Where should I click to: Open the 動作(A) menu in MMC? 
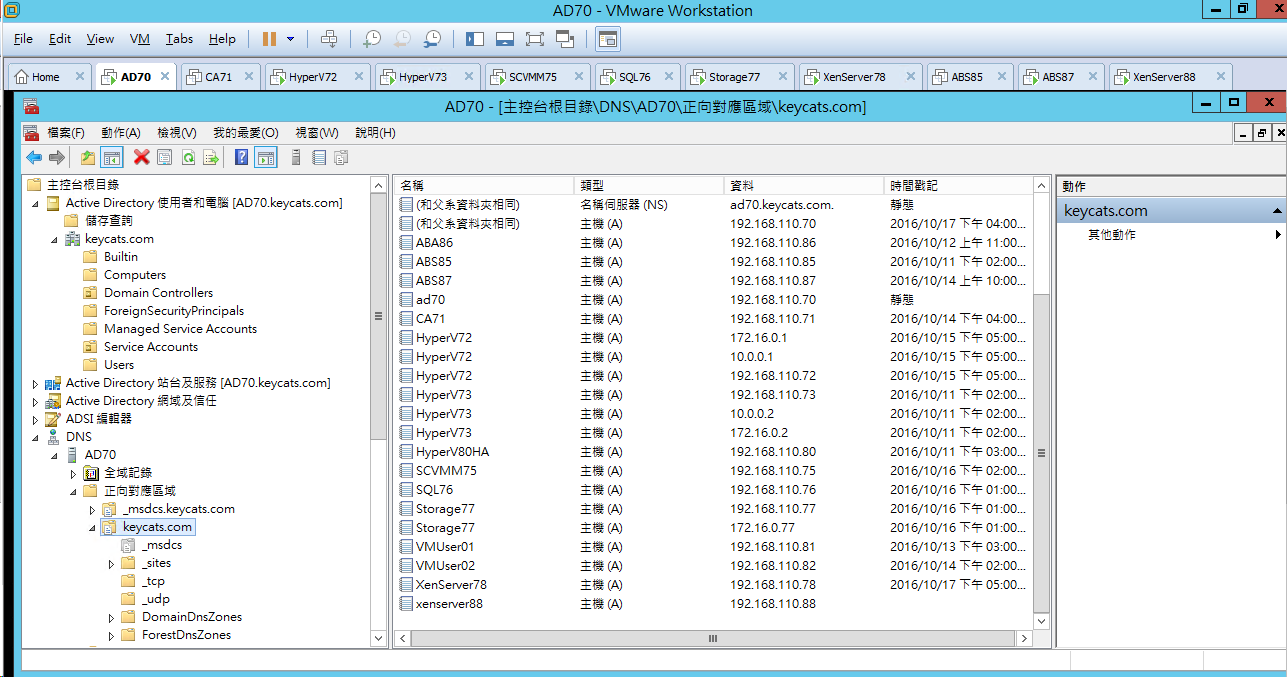(x=121, y=133)
